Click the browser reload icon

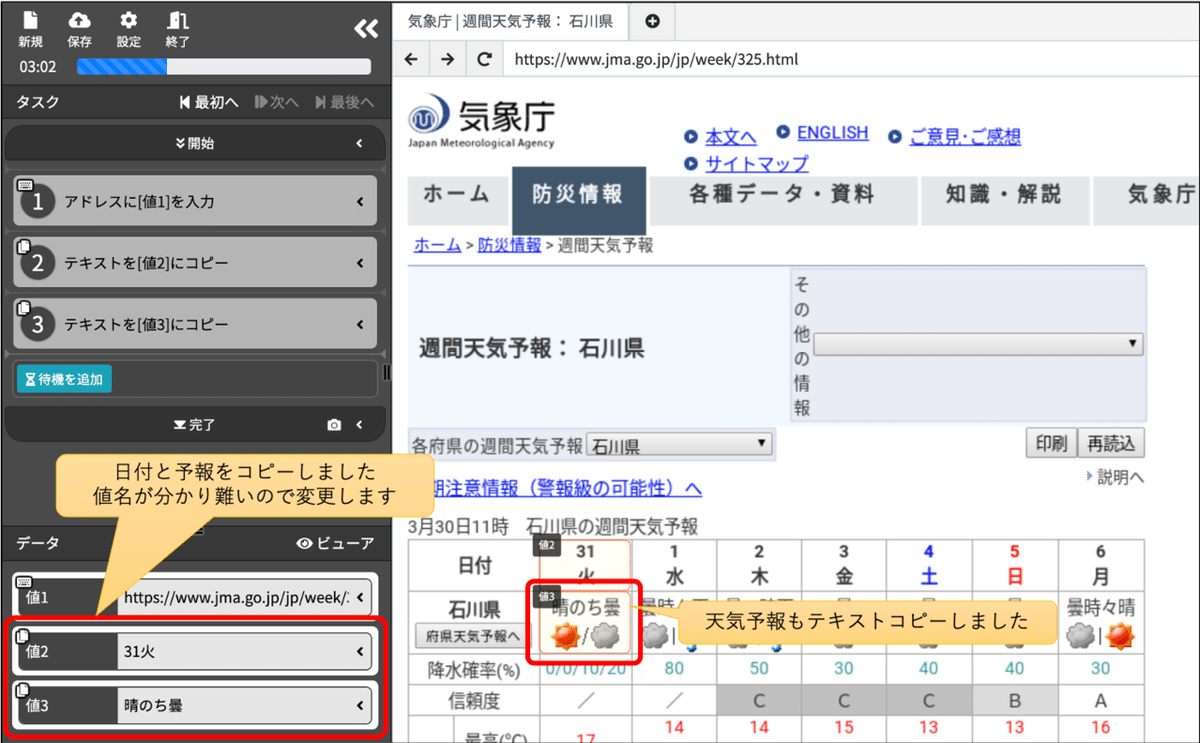[484, 59]
